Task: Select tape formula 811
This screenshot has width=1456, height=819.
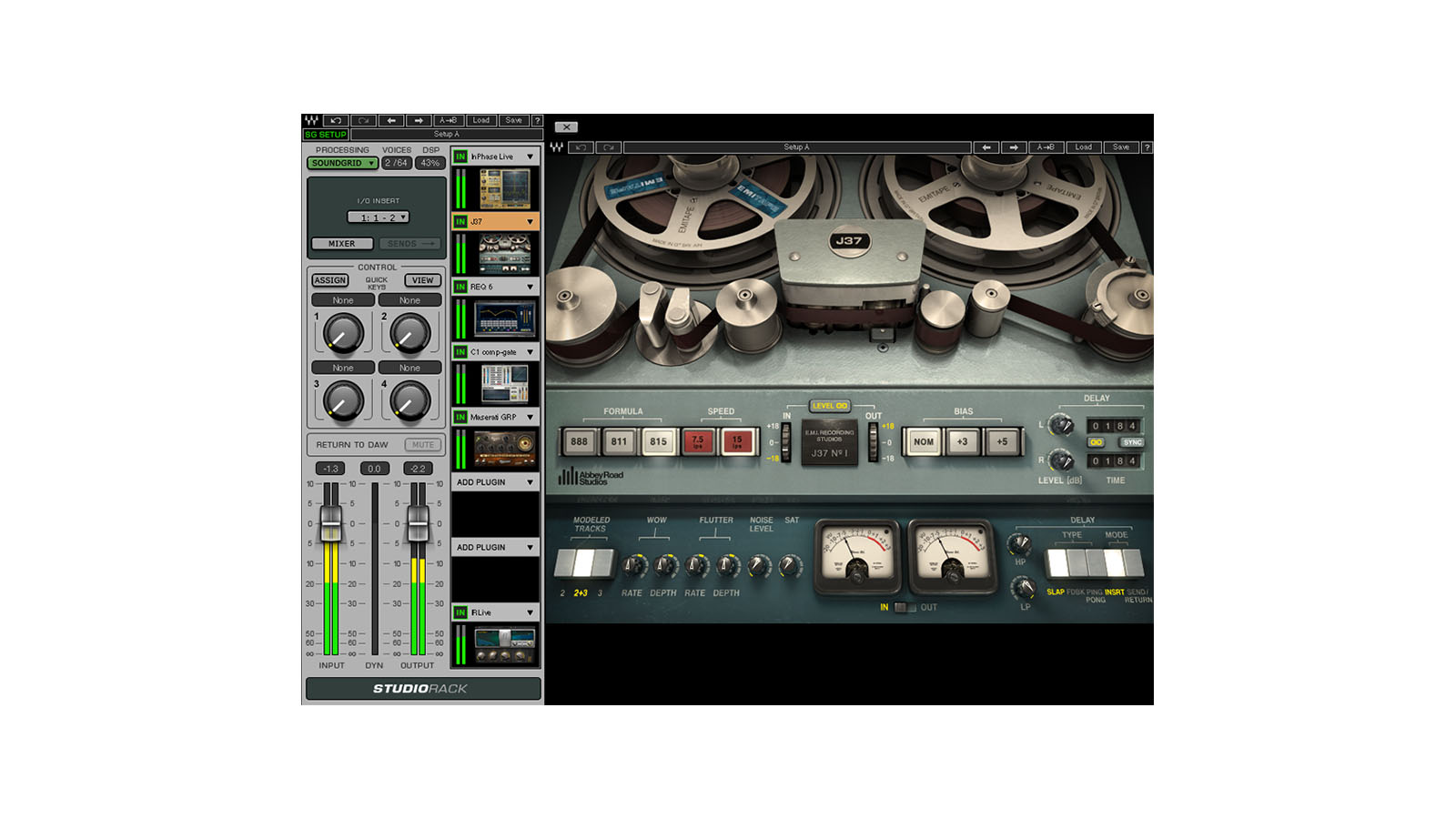Action: pyautogui.click(x=619, y=441)
